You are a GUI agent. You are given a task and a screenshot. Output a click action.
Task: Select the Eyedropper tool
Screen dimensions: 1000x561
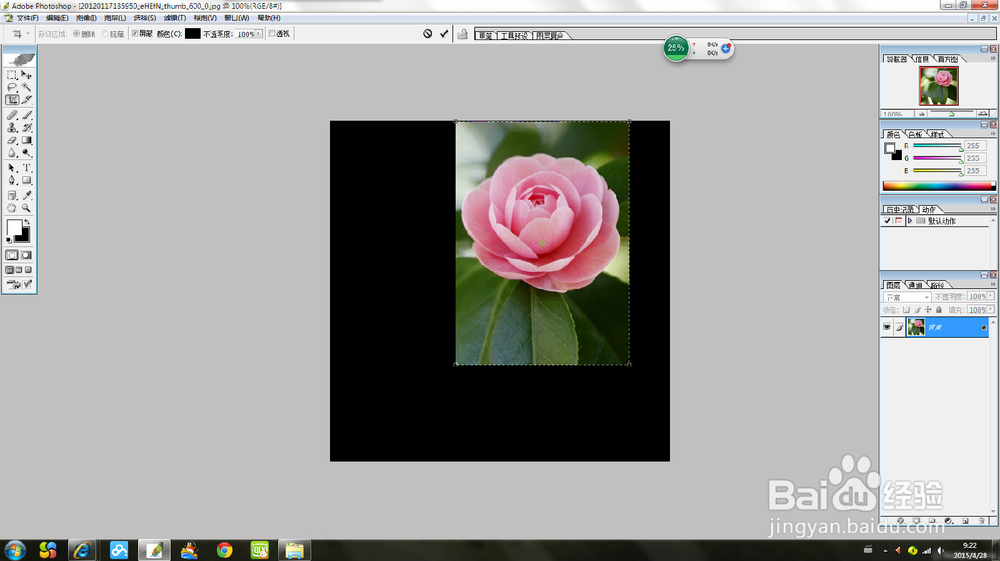point(27,196)
